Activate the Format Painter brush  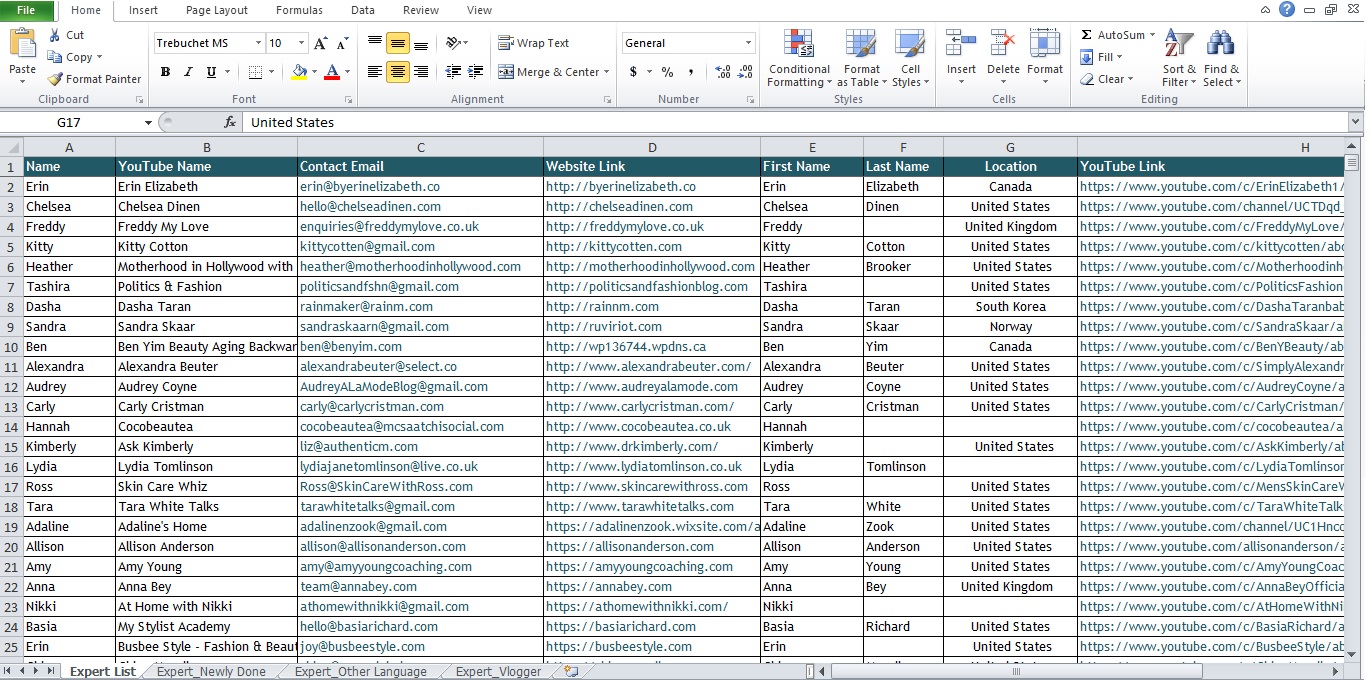54,79
